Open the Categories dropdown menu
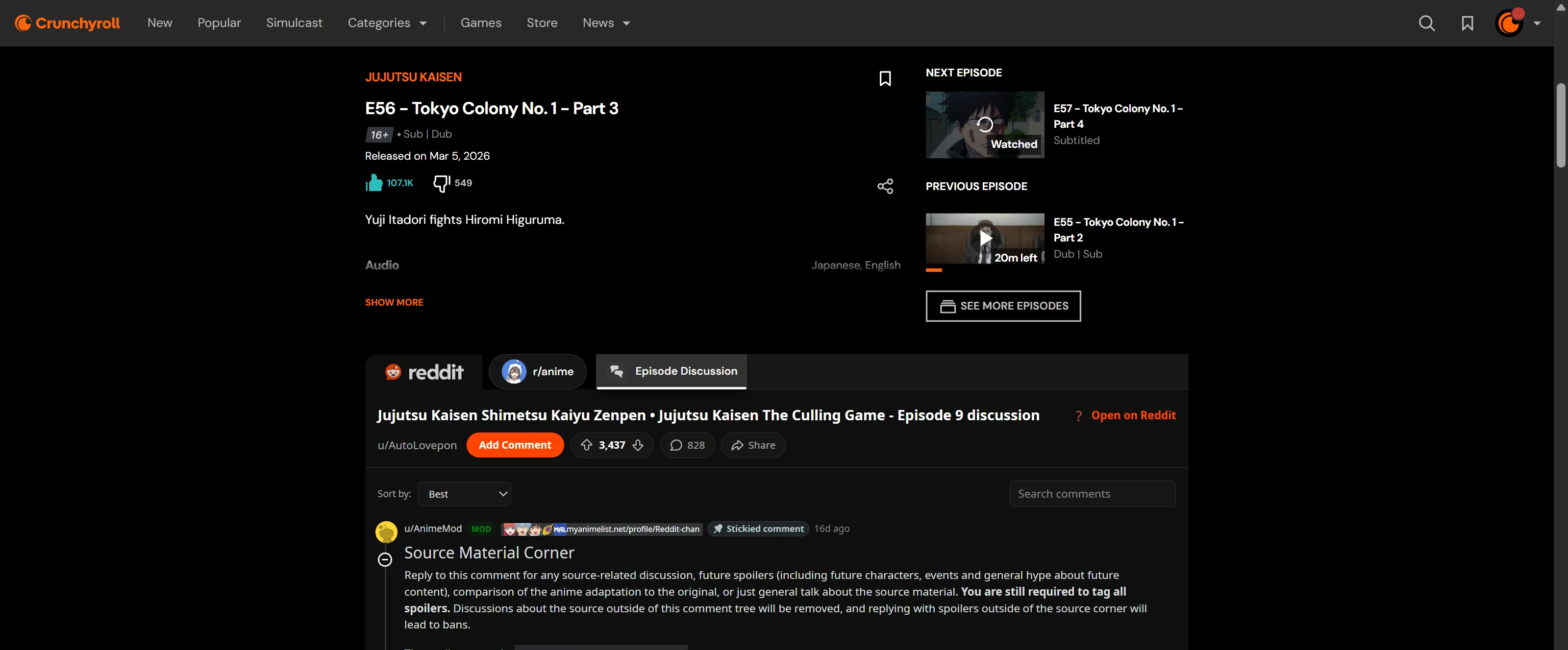Image resolution: width=1568 pixels, height=650 pixels. 387,23
